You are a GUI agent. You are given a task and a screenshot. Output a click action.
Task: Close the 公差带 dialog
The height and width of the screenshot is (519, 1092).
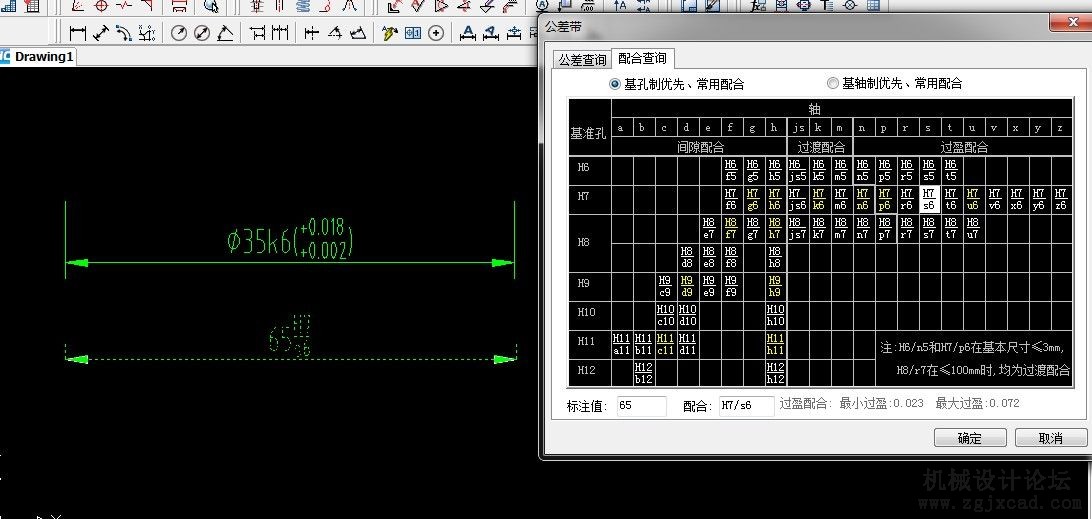(x=1073, y=24)
